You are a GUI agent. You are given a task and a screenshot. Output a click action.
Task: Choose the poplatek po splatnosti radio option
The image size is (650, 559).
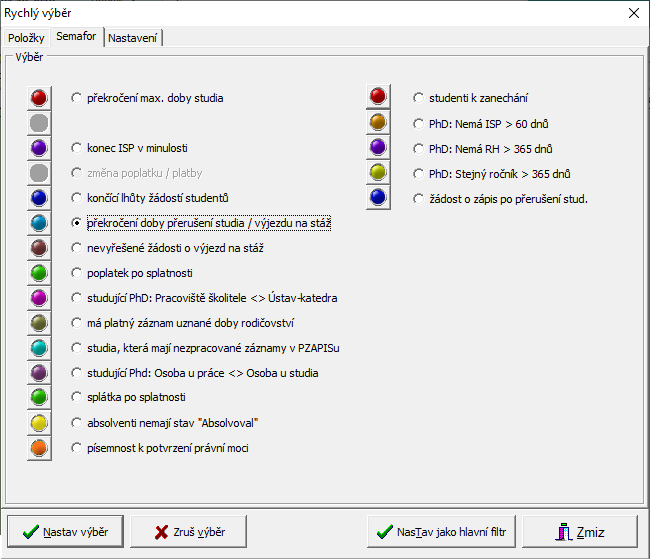(78, 273)
